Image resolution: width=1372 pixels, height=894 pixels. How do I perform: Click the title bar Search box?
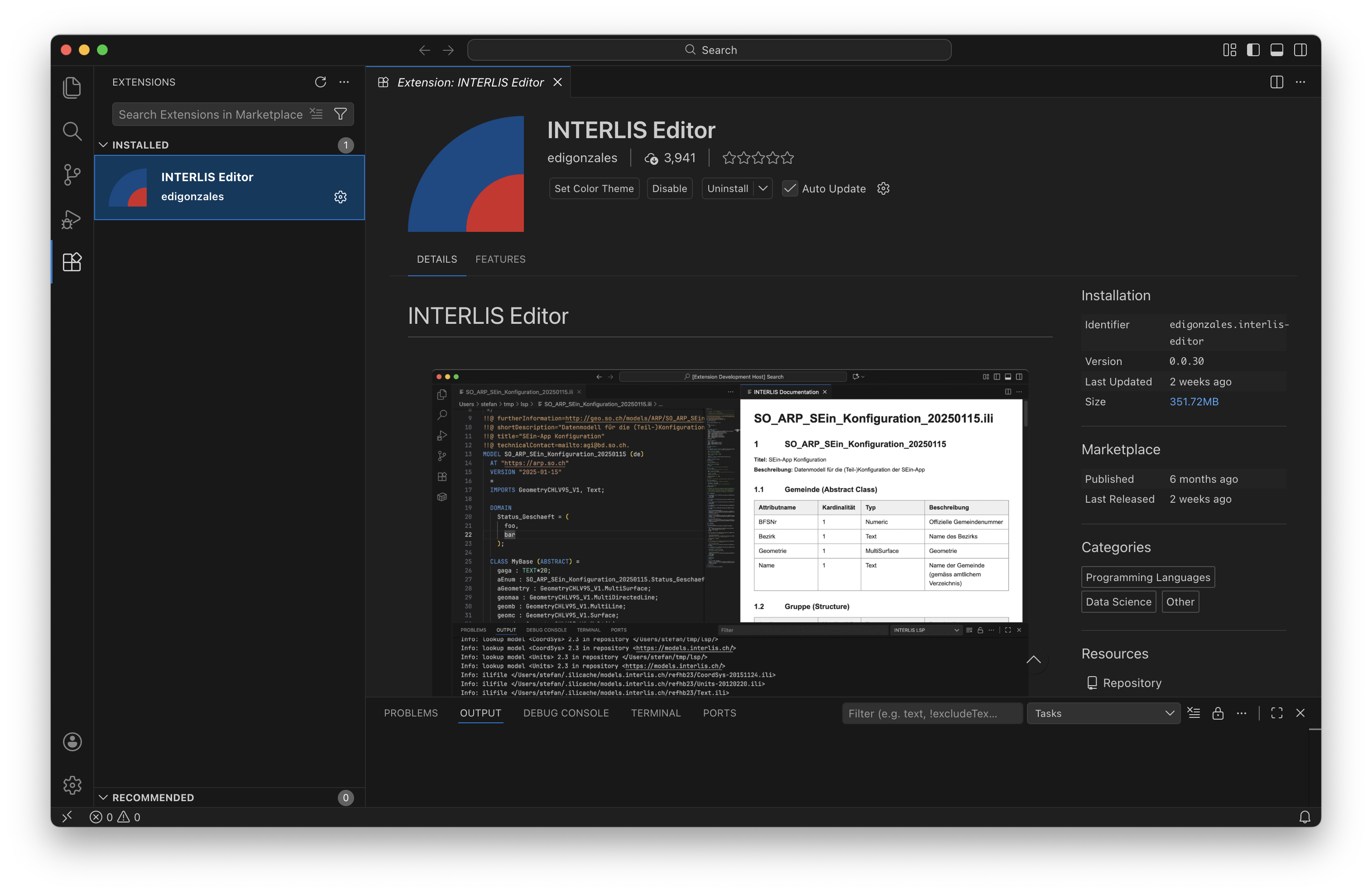pos(709,50)
